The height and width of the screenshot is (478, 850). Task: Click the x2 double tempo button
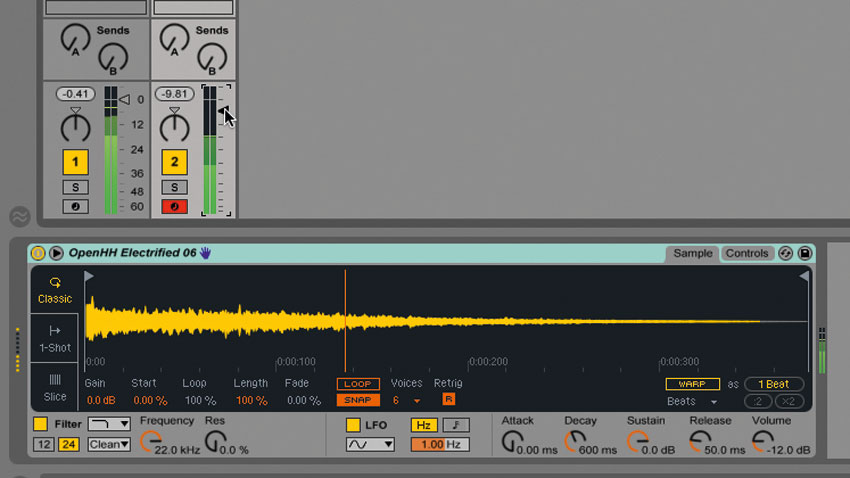[x=789, y=402]
